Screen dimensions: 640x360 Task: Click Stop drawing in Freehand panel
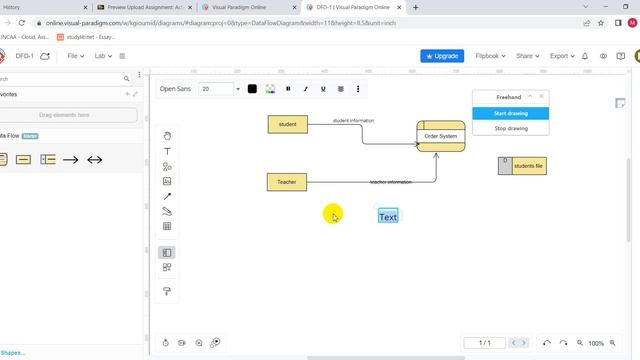(511, 128)
